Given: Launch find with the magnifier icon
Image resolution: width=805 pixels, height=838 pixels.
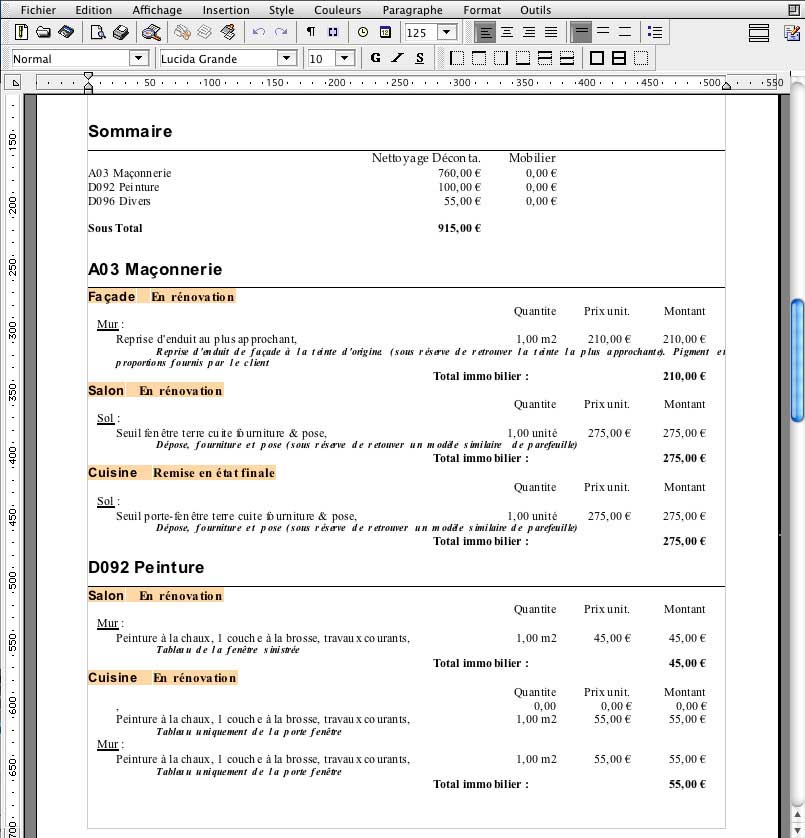Looking at the screenshot, I should click(151, 33).
